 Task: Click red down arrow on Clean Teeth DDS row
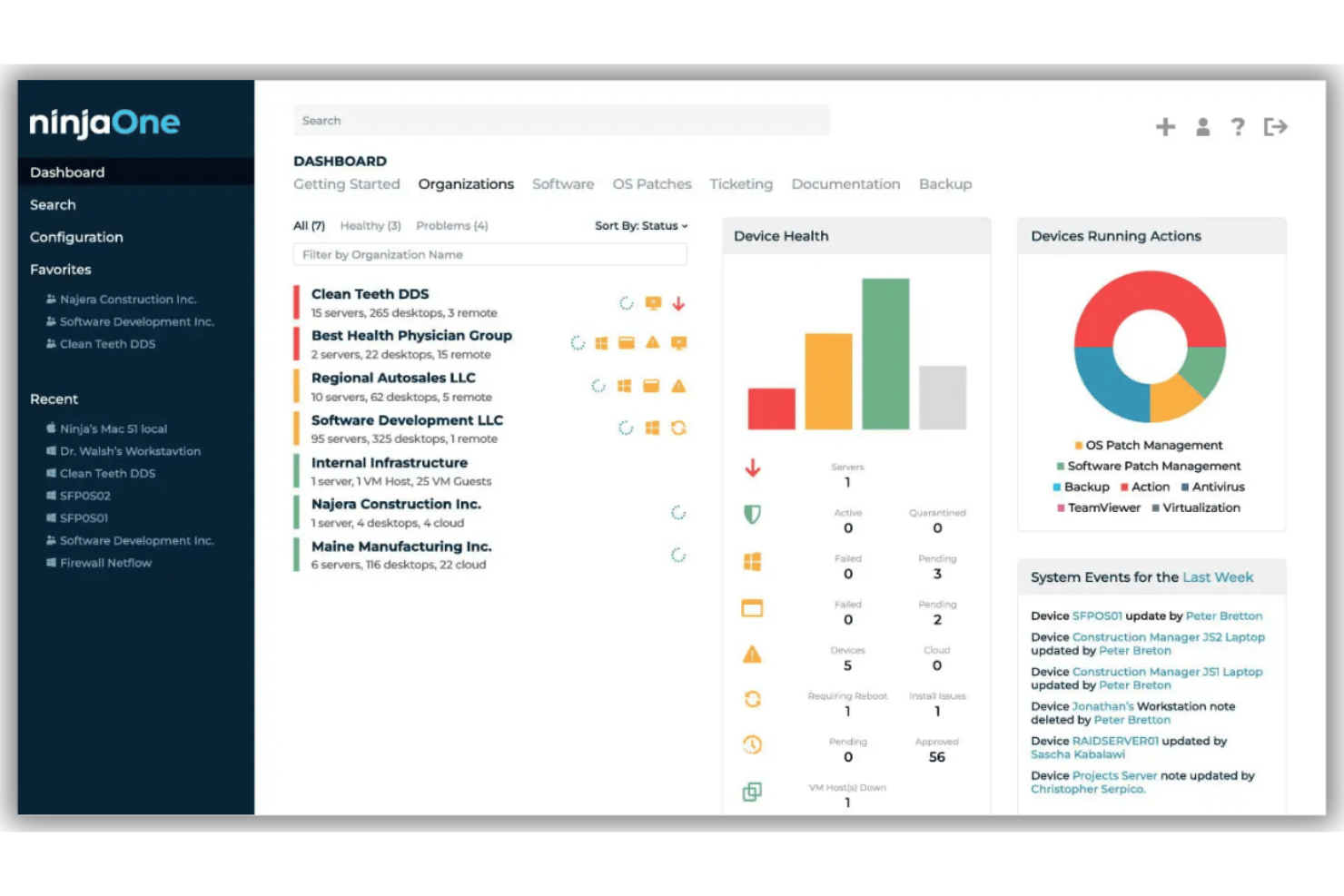click(678, 303)
